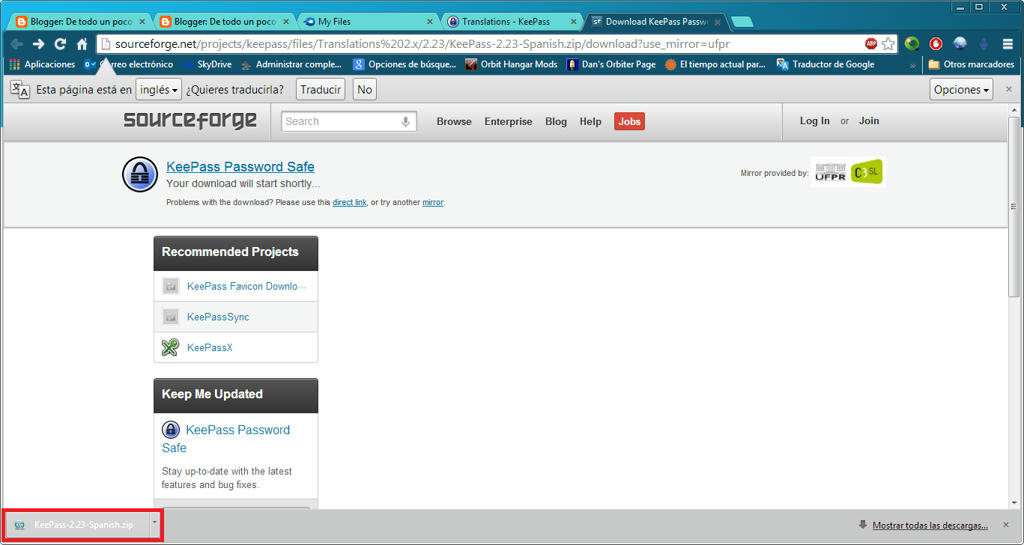Click the KeePassX project icon
This screenshot has width=1024, height=545.
point(170,347)
